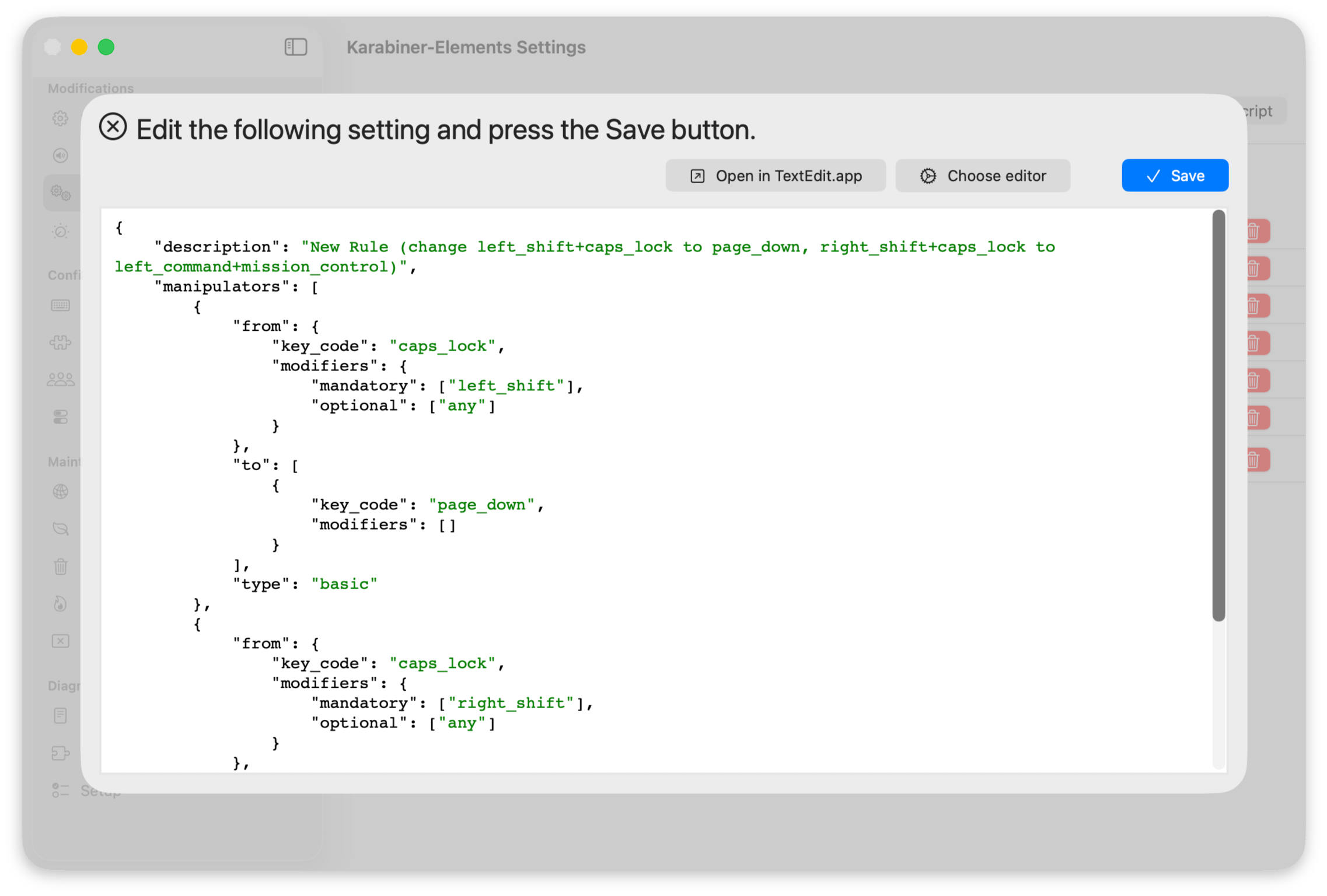Open Profiles three-people icon in sidebar
The image size is (1327, 896).
point(60,380)
